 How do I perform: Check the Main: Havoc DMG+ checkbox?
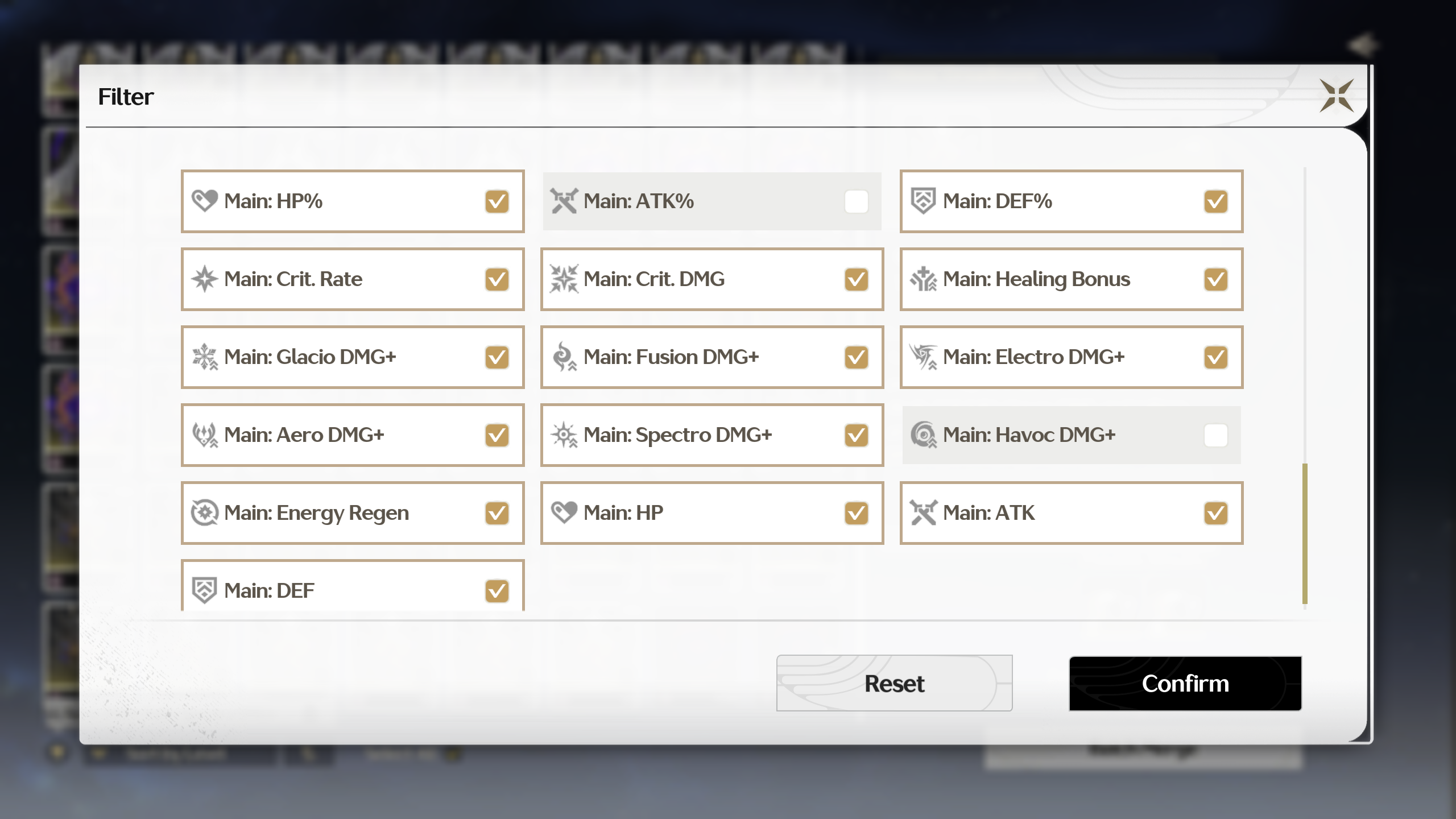pyautogui.click(x=1215, y=435)
